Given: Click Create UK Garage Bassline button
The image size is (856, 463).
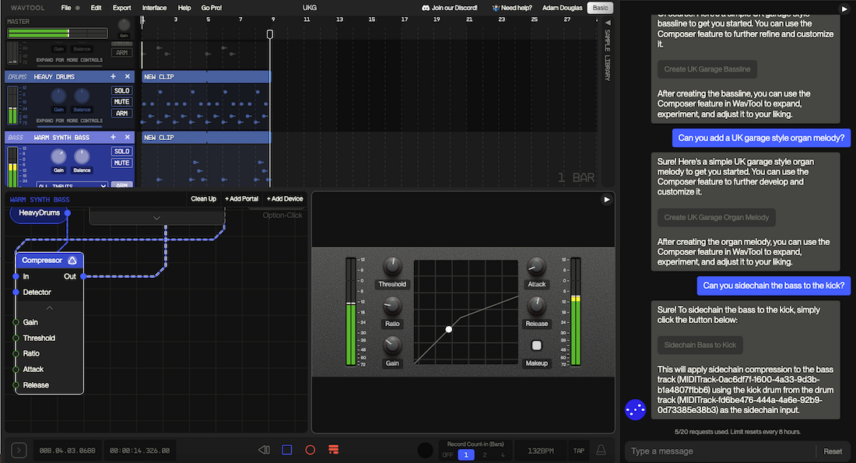Looking at the screenshot, I should coord(707,69).
